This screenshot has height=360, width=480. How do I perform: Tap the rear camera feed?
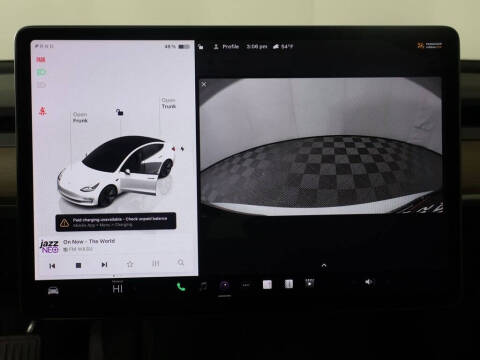[x=321, y=146]
